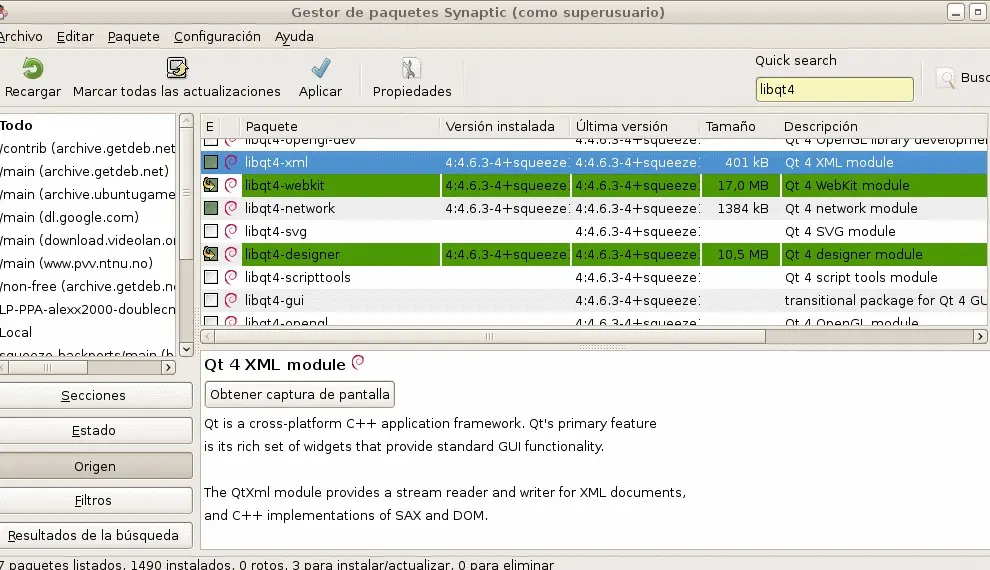This screenshot has width=990, height=570.
Task: Click Debian swirl icon in libqt4-svg row
Action: point(231,231)
